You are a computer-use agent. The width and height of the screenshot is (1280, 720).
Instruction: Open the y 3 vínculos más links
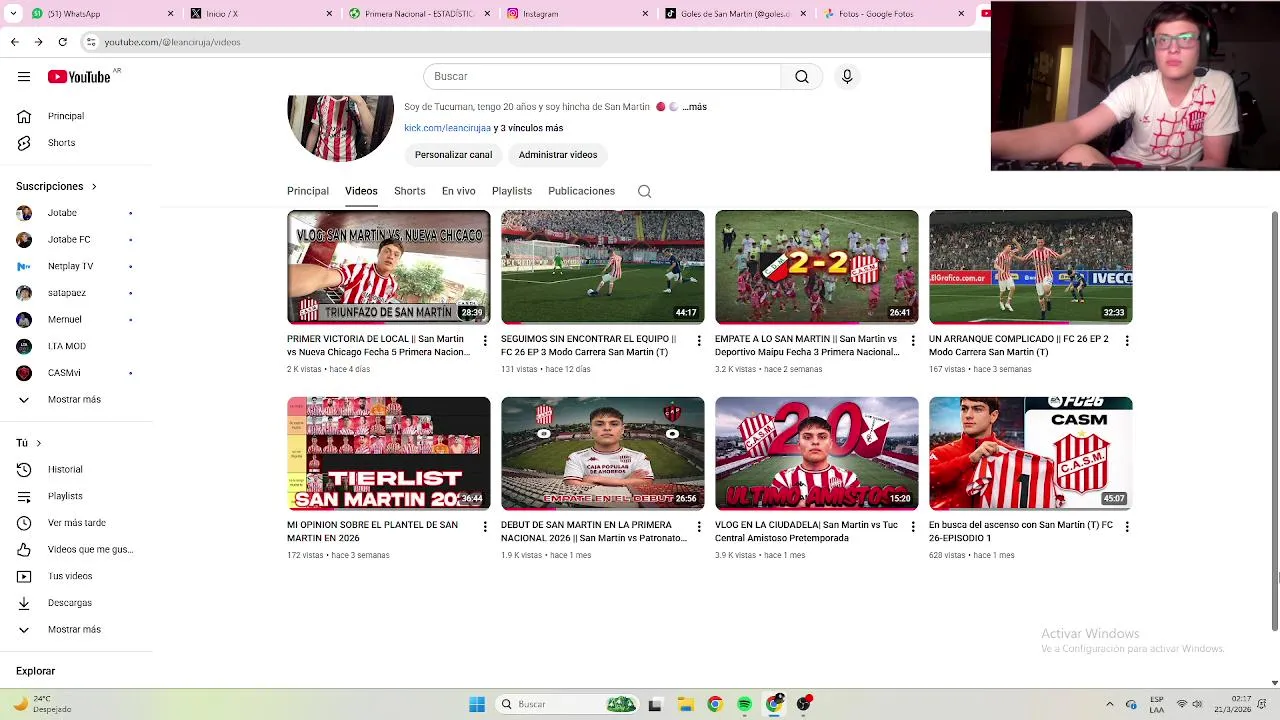click(528, 128)
